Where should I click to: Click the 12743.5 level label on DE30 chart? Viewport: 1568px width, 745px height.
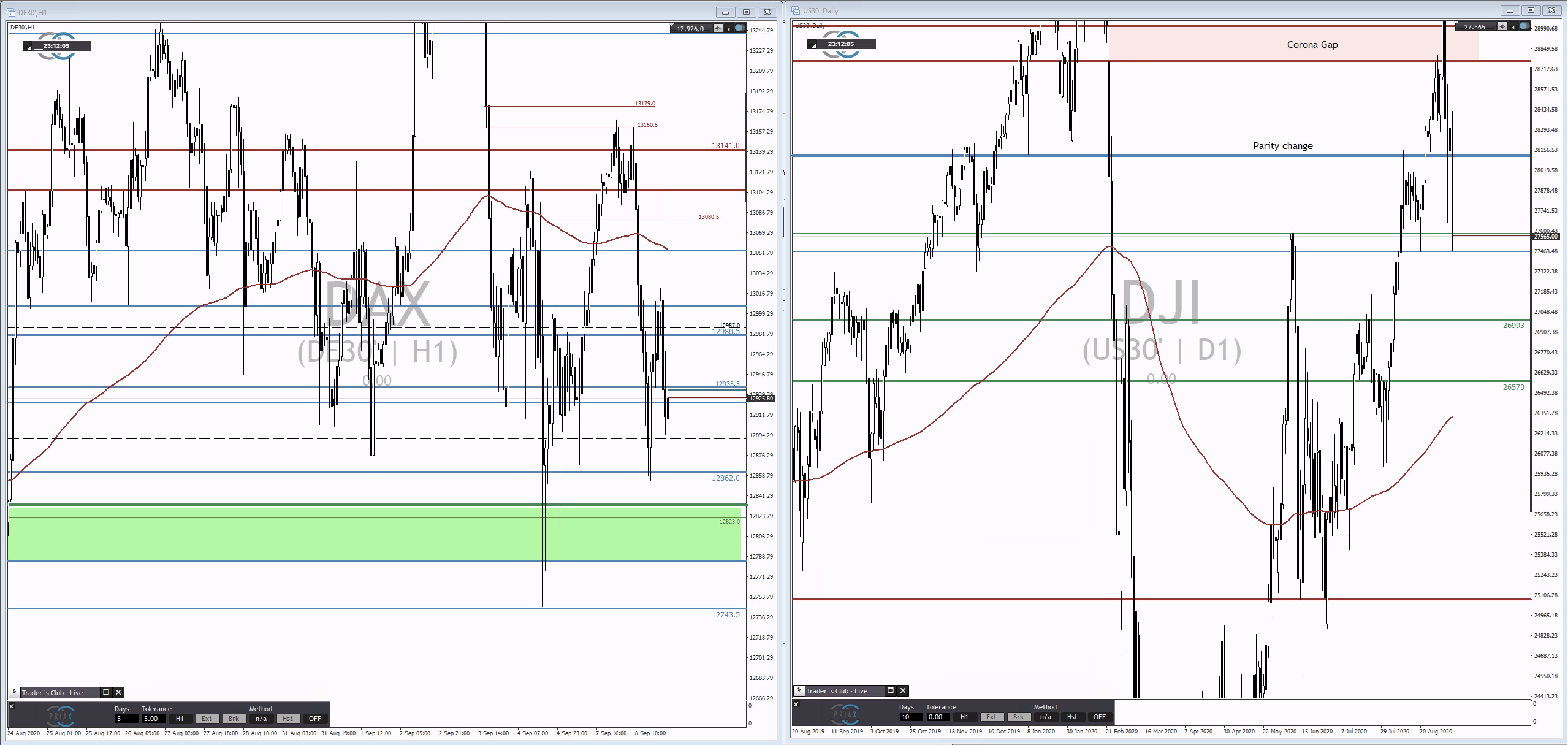click(725, 615)
